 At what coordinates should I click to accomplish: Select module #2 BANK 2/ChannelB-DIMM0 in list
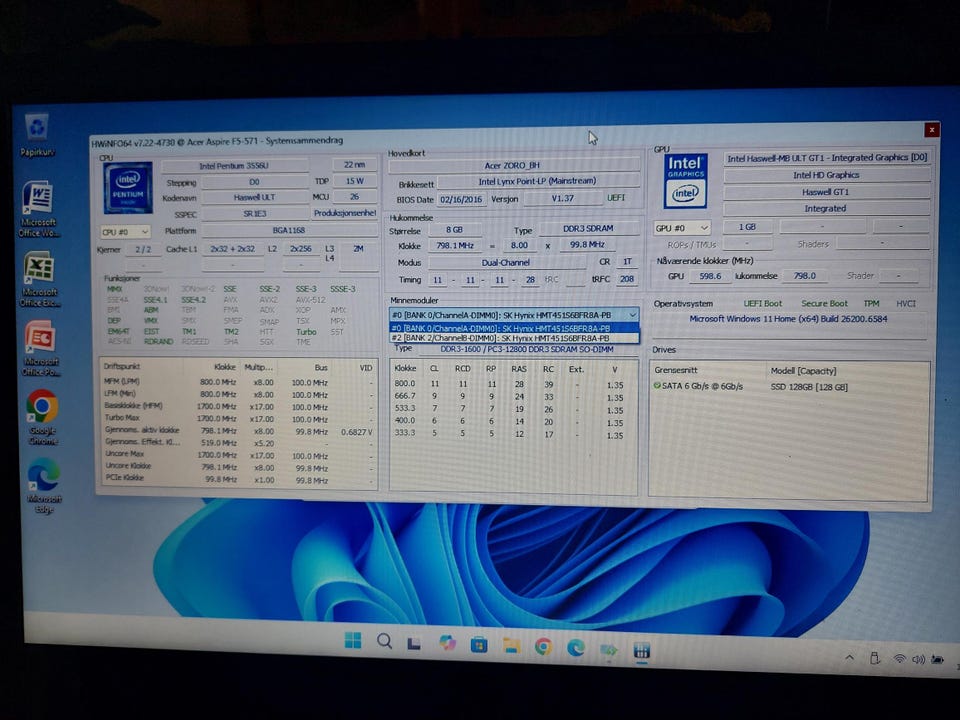click(x=514, y=338)
